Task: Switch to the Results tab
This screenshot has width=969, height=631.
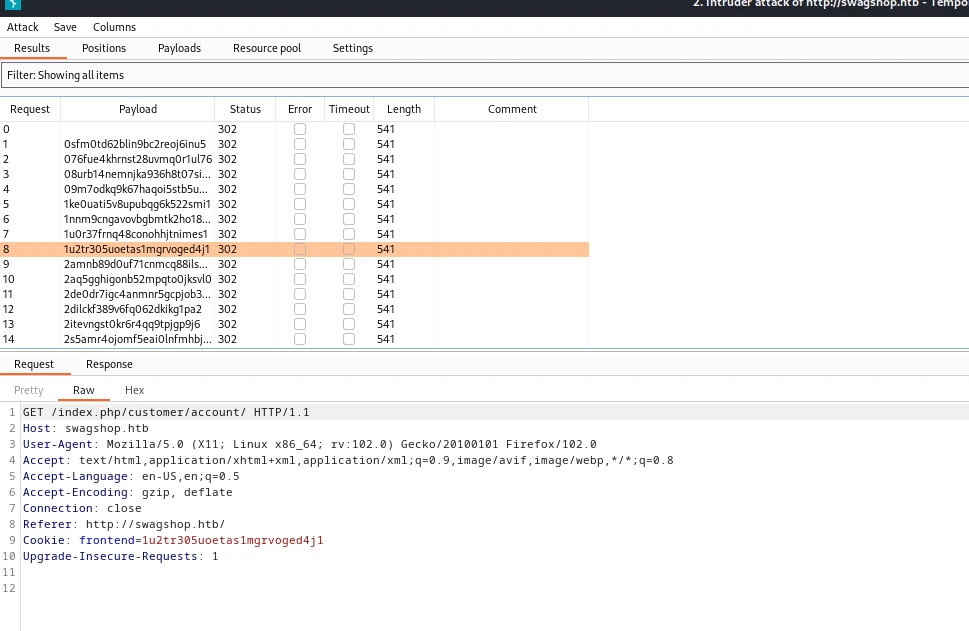Action: [32, 48]
